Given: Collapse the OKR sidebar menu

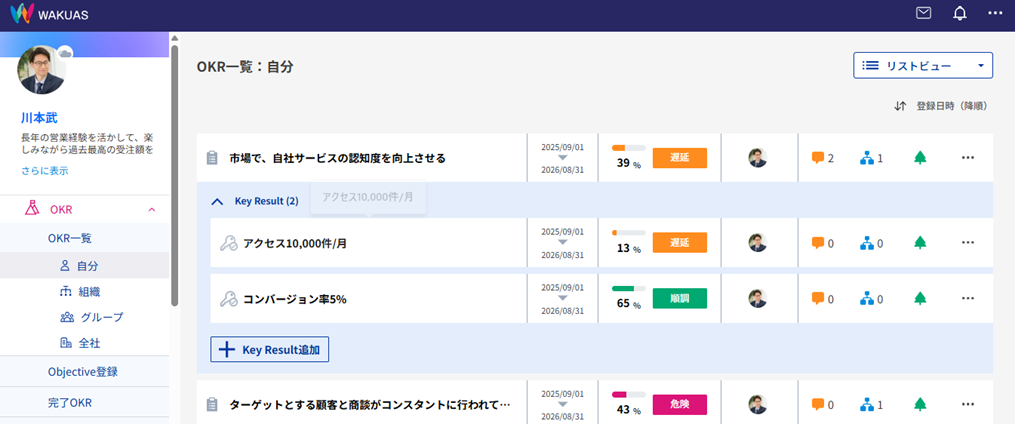Looking at the screenshot, I should click(151, 209).
